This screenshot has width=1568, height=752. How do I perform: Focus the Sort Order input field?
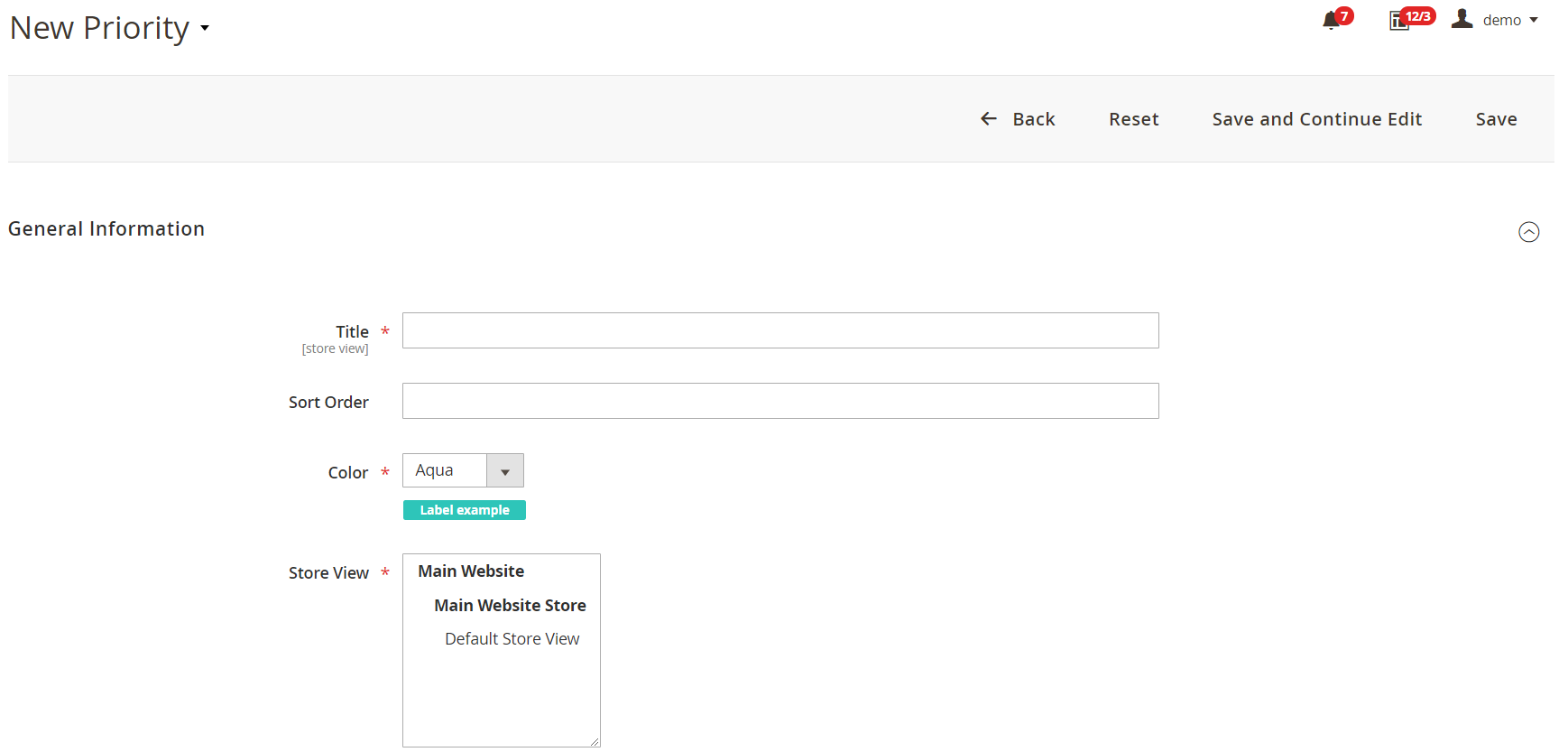(x=780, y=401)
